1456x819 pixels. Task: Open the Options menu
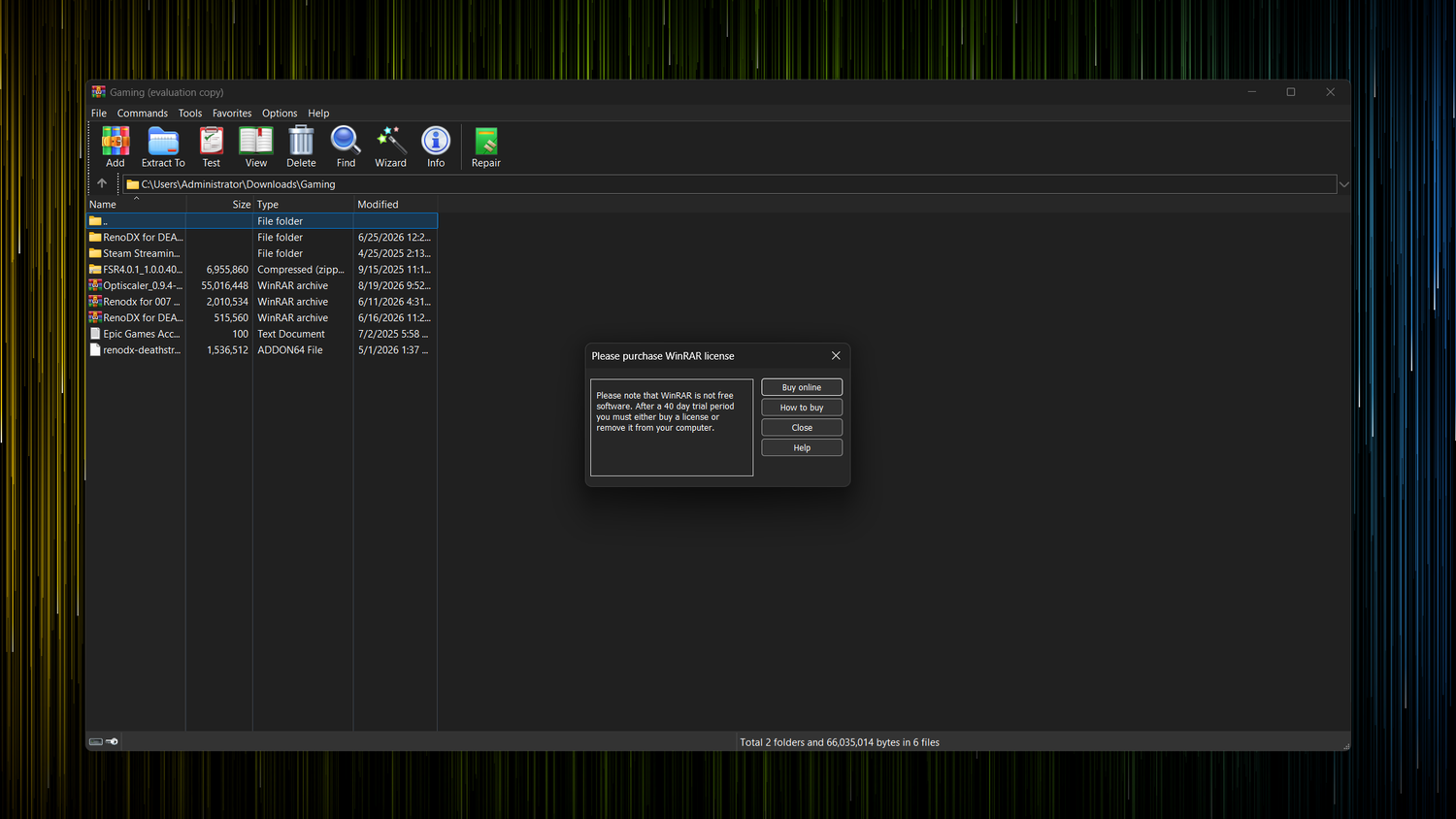280,114
